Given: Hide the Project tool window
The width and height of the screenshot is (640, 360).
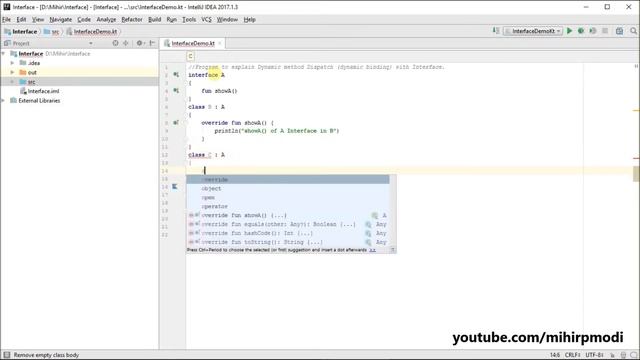Looking at the screenshot, I should (x=152, y=43).
